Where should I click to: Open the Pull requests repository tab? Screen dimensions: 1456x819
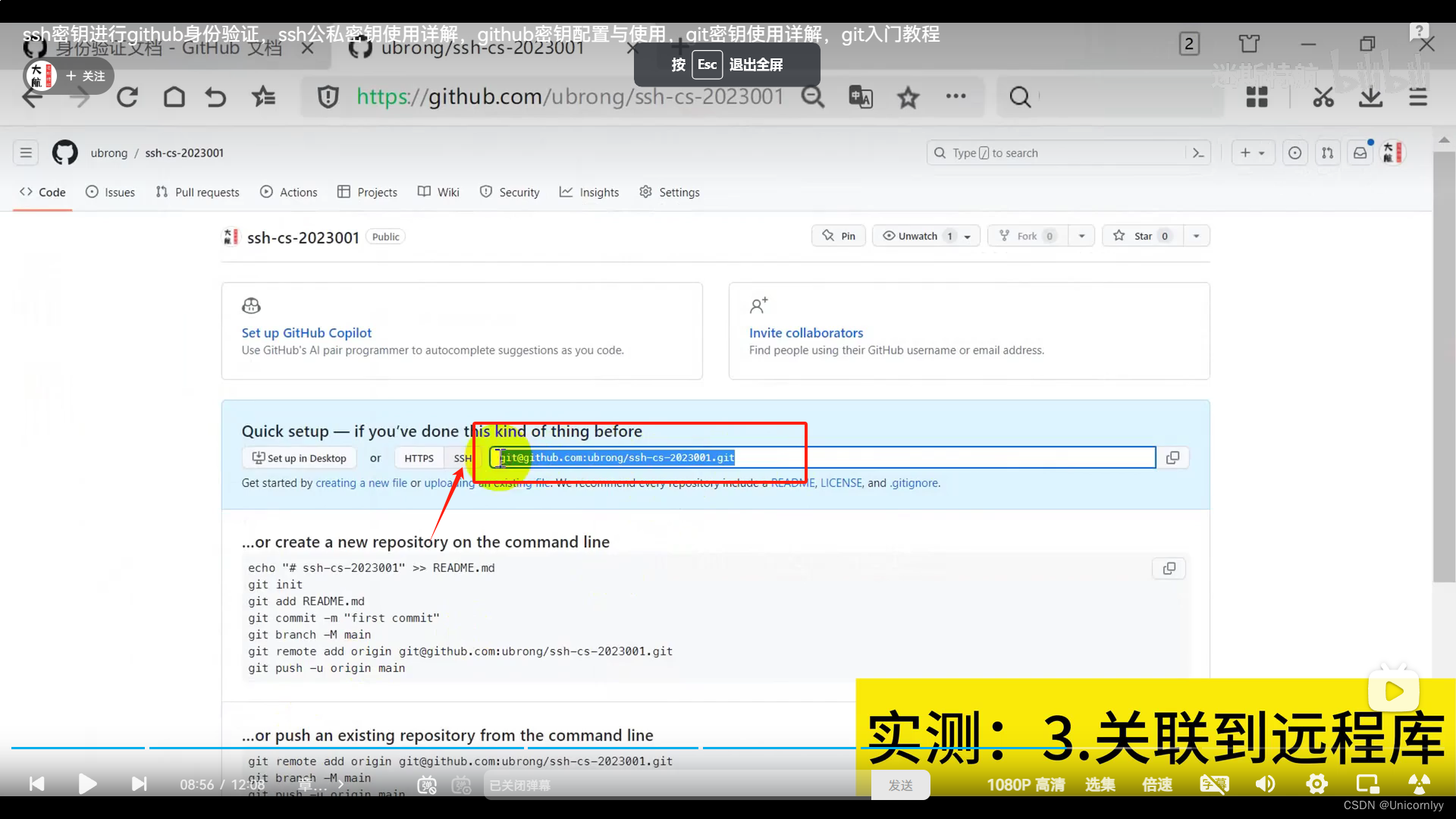click(x=197, y=192)
